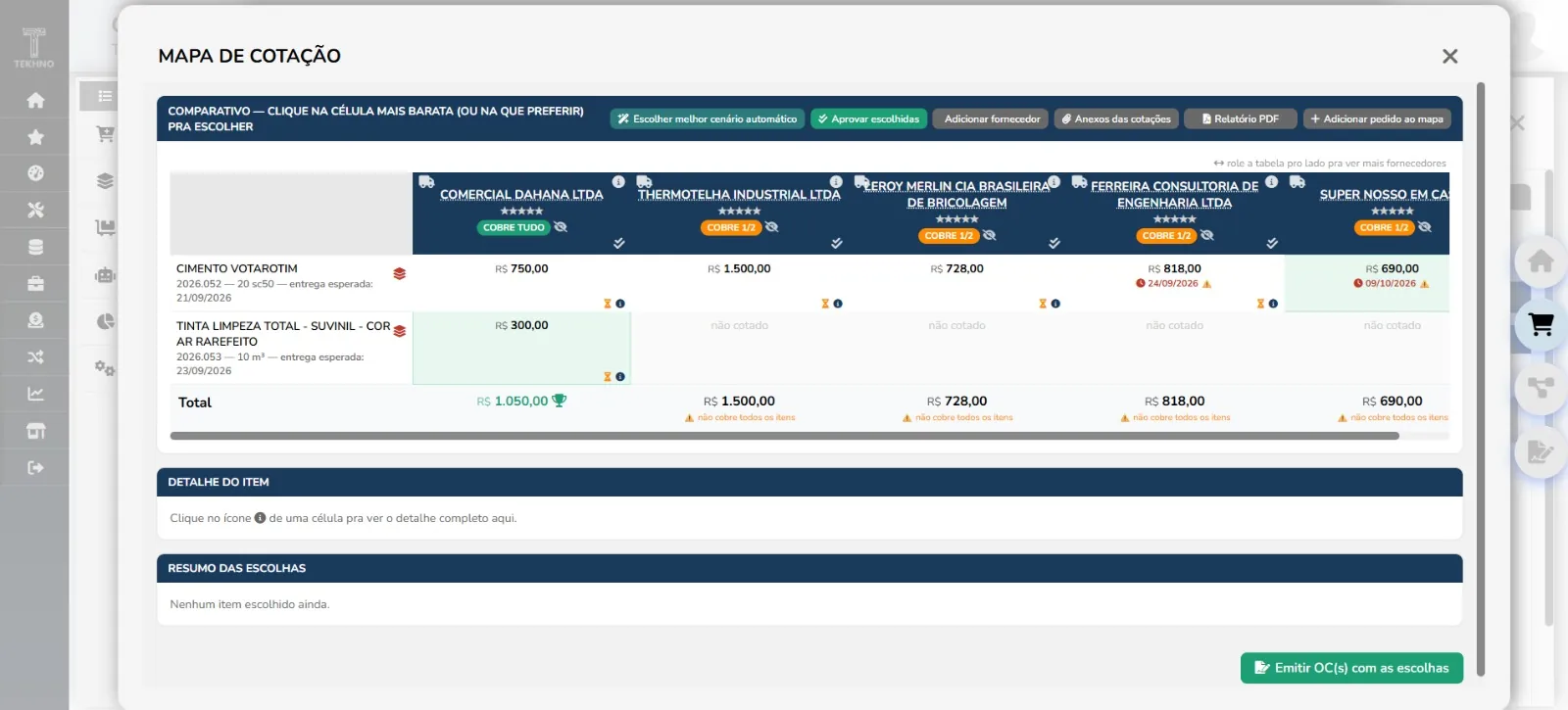Click the logout icon in the sidebar
Screen dimensions: 1568x710
click(35, 468)
